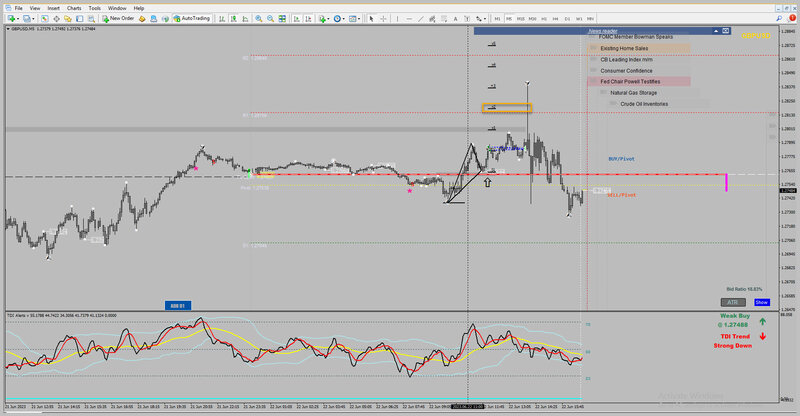Zoom out on the chart

point(270,18)
